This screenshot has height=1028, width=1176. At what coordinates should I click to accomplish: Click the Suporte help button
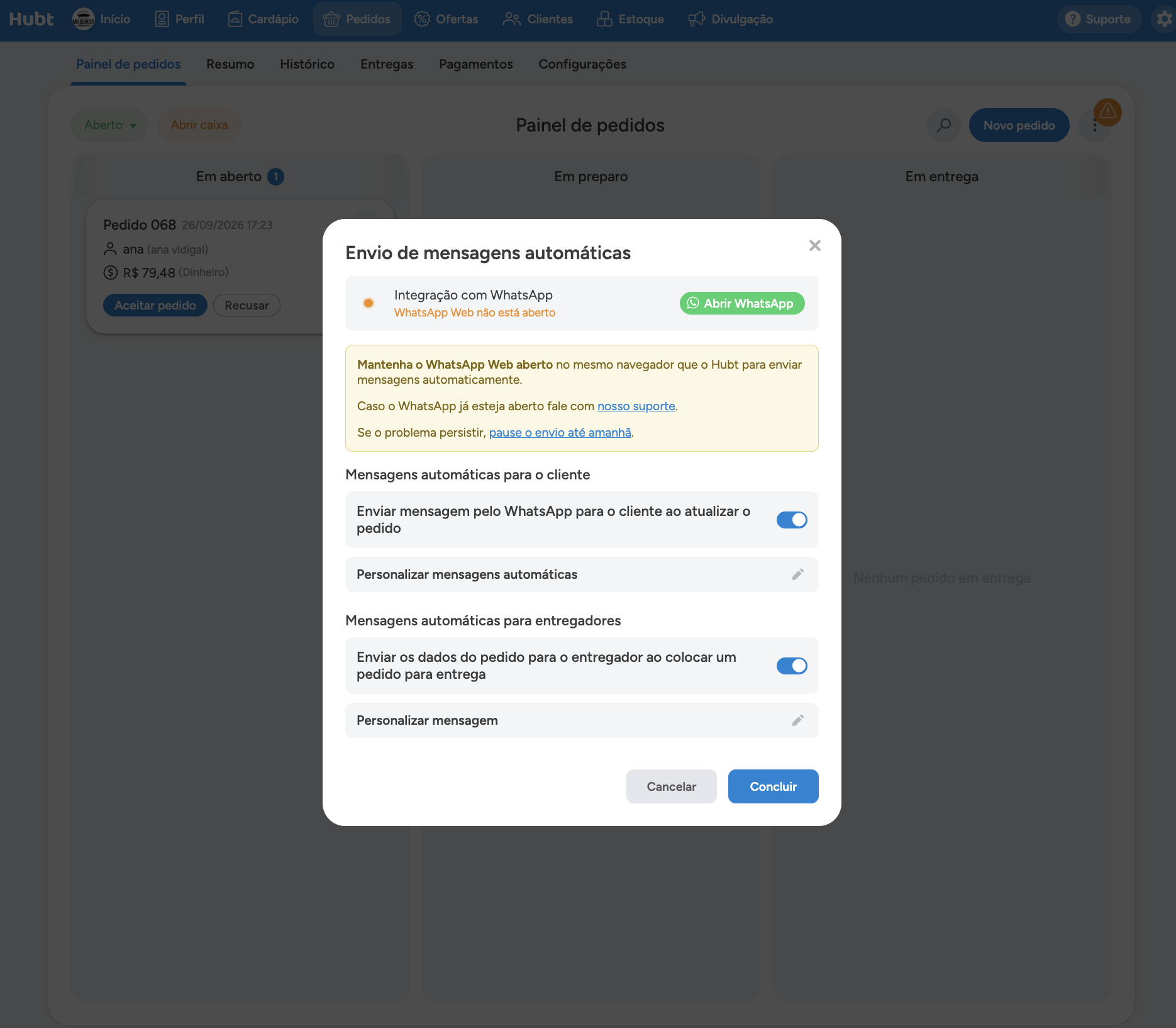[x=1098, y=19]
